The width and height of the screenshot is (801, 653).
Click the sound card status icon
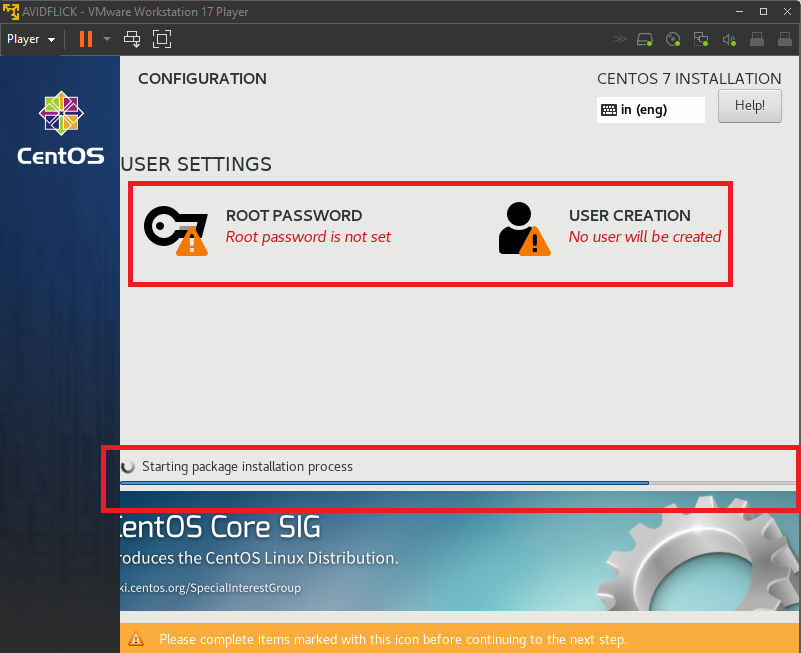(729, 40)
